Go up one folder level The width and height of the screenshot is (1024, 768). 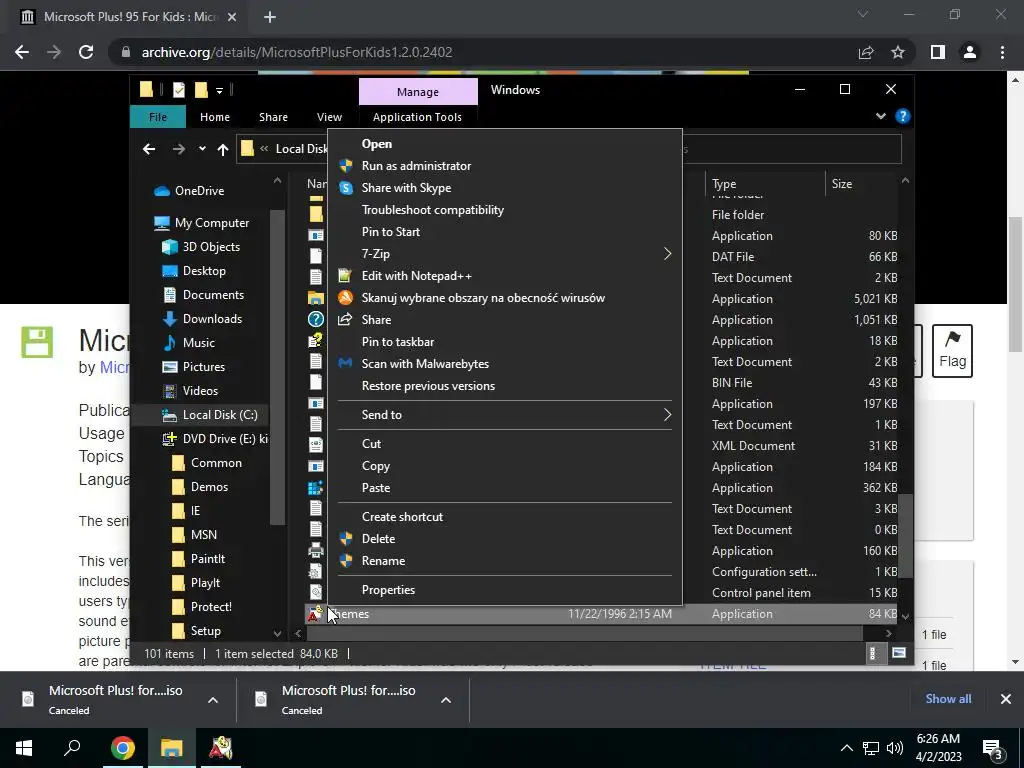(x=223, y=150)
